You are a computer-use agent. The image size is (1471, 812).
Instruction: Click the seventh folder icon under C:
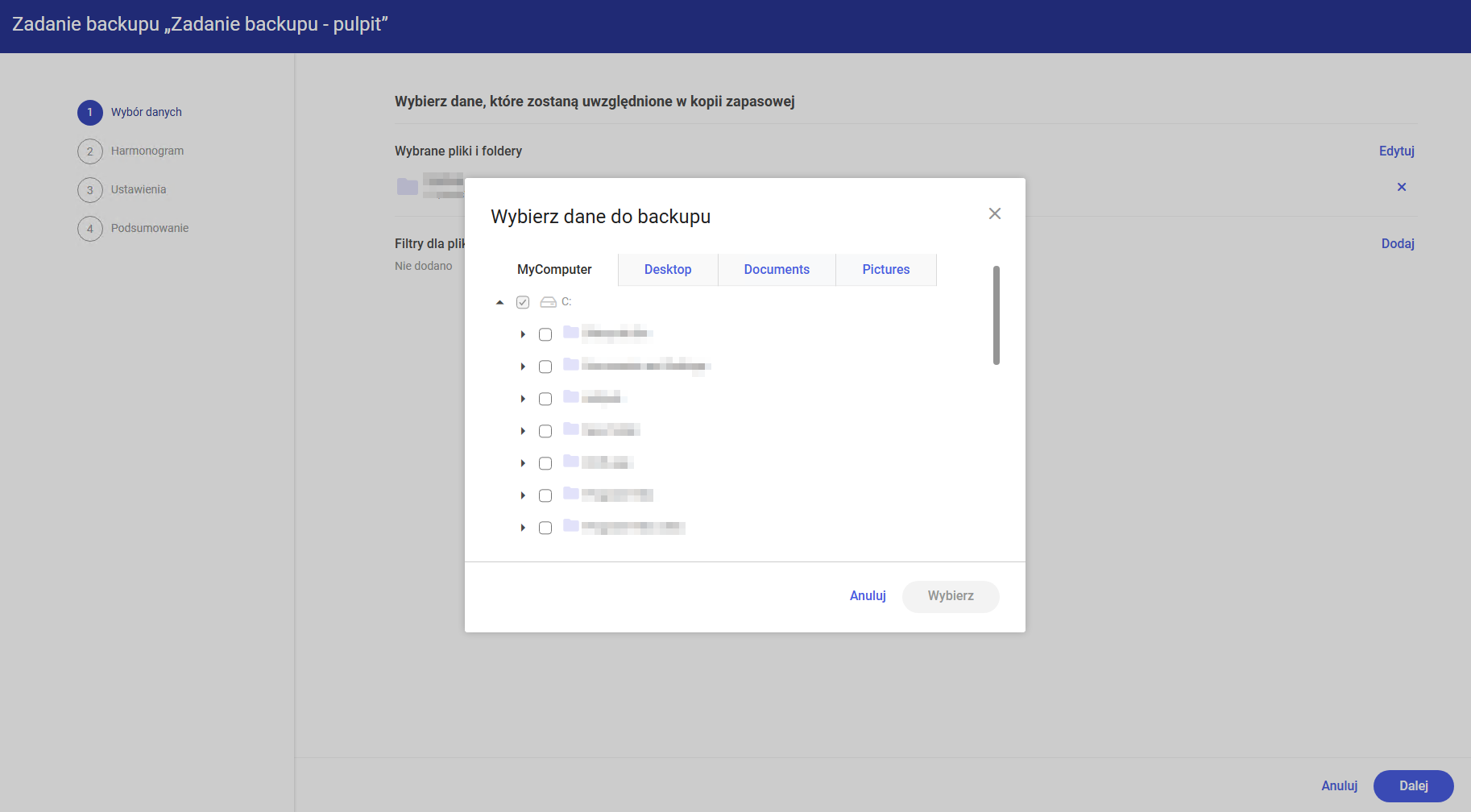(571, 525)
